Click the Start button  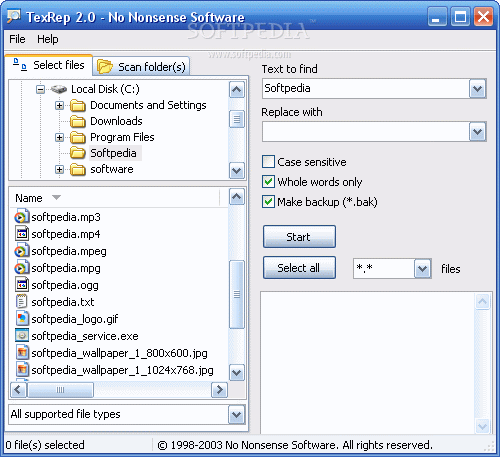click(299, 237)
